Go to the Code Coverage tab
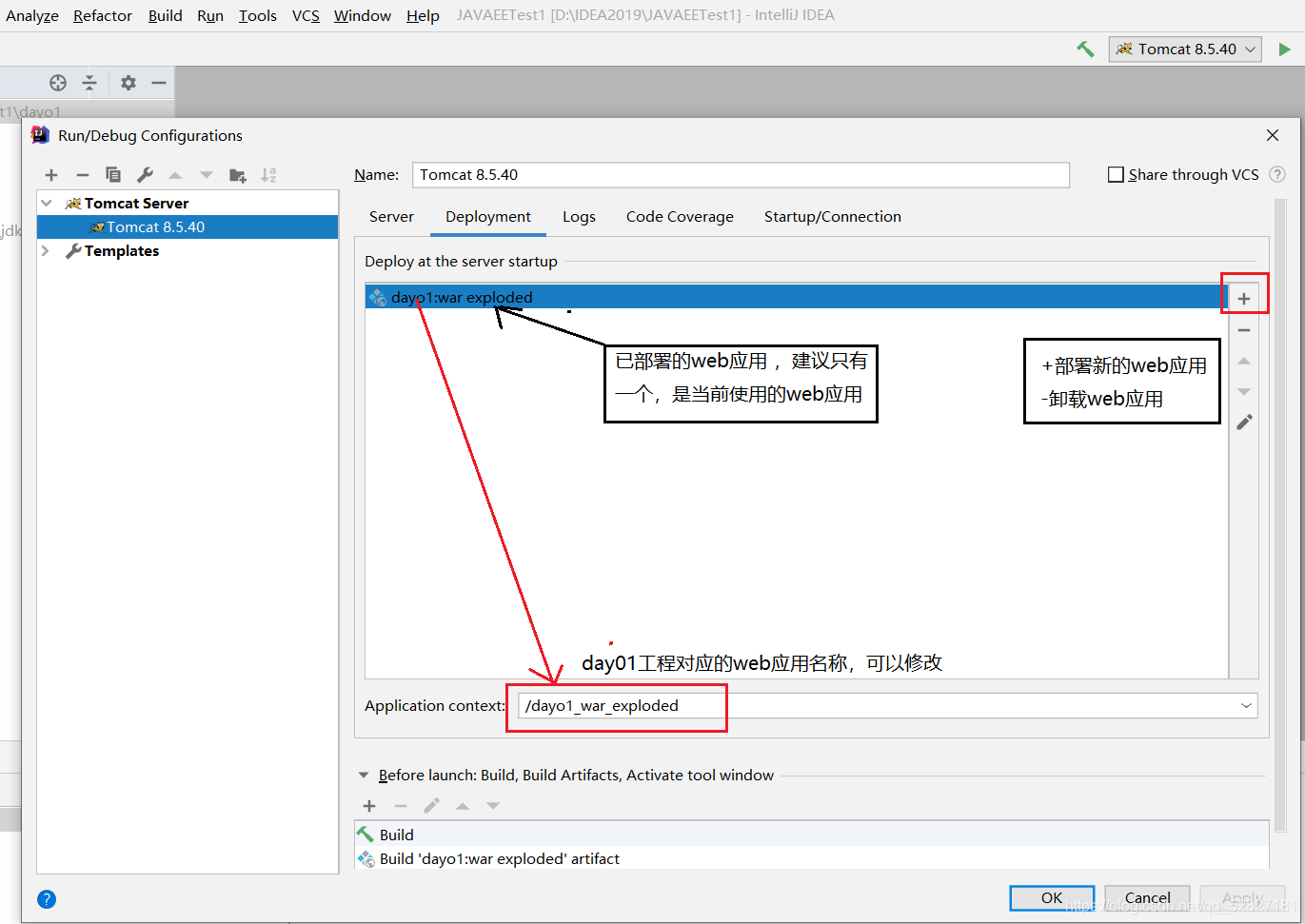 (680, 217)
